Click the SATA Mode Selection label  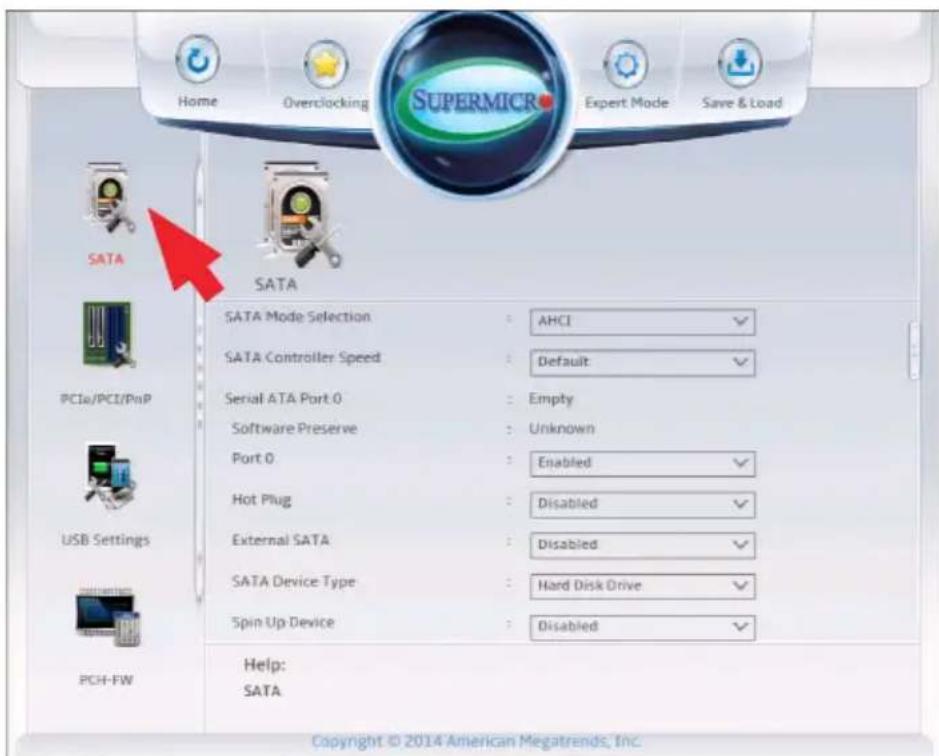click(x=298, y=316)
